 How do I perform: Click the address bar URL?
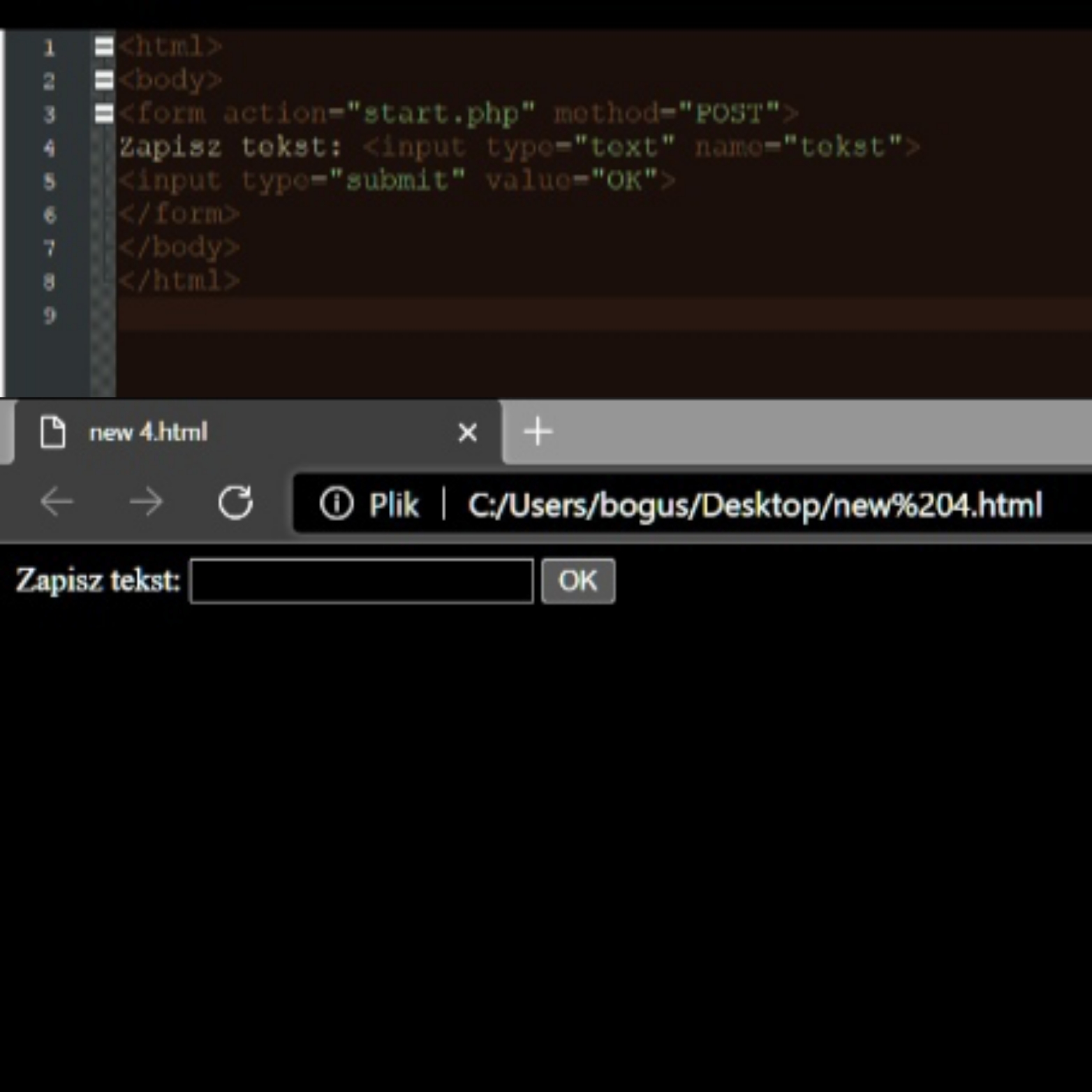[755, 505]
